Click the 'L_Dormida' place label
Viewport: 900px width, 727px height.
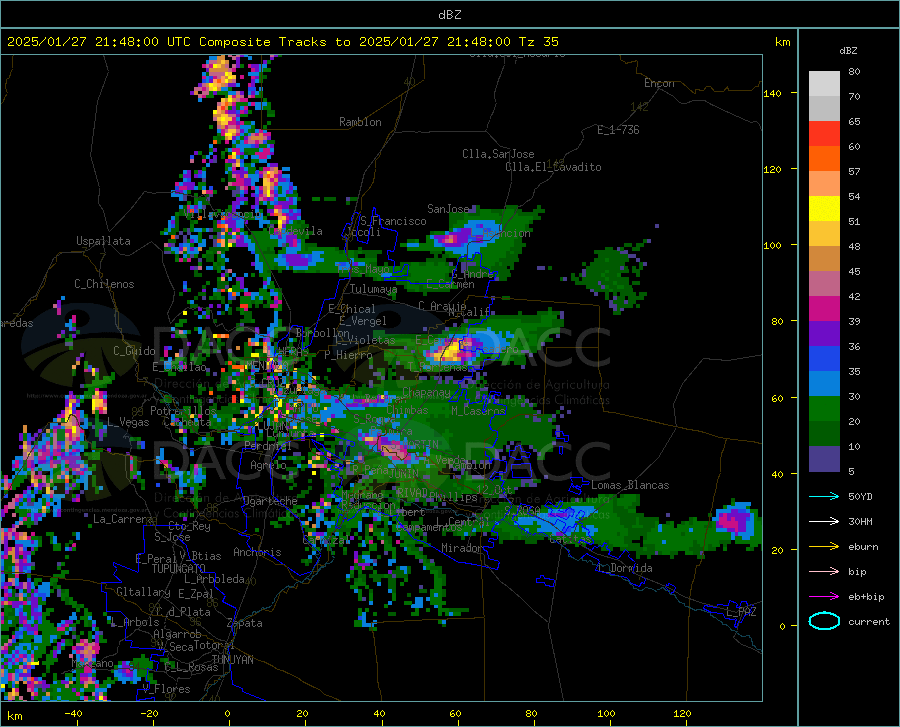click(624, 568)
